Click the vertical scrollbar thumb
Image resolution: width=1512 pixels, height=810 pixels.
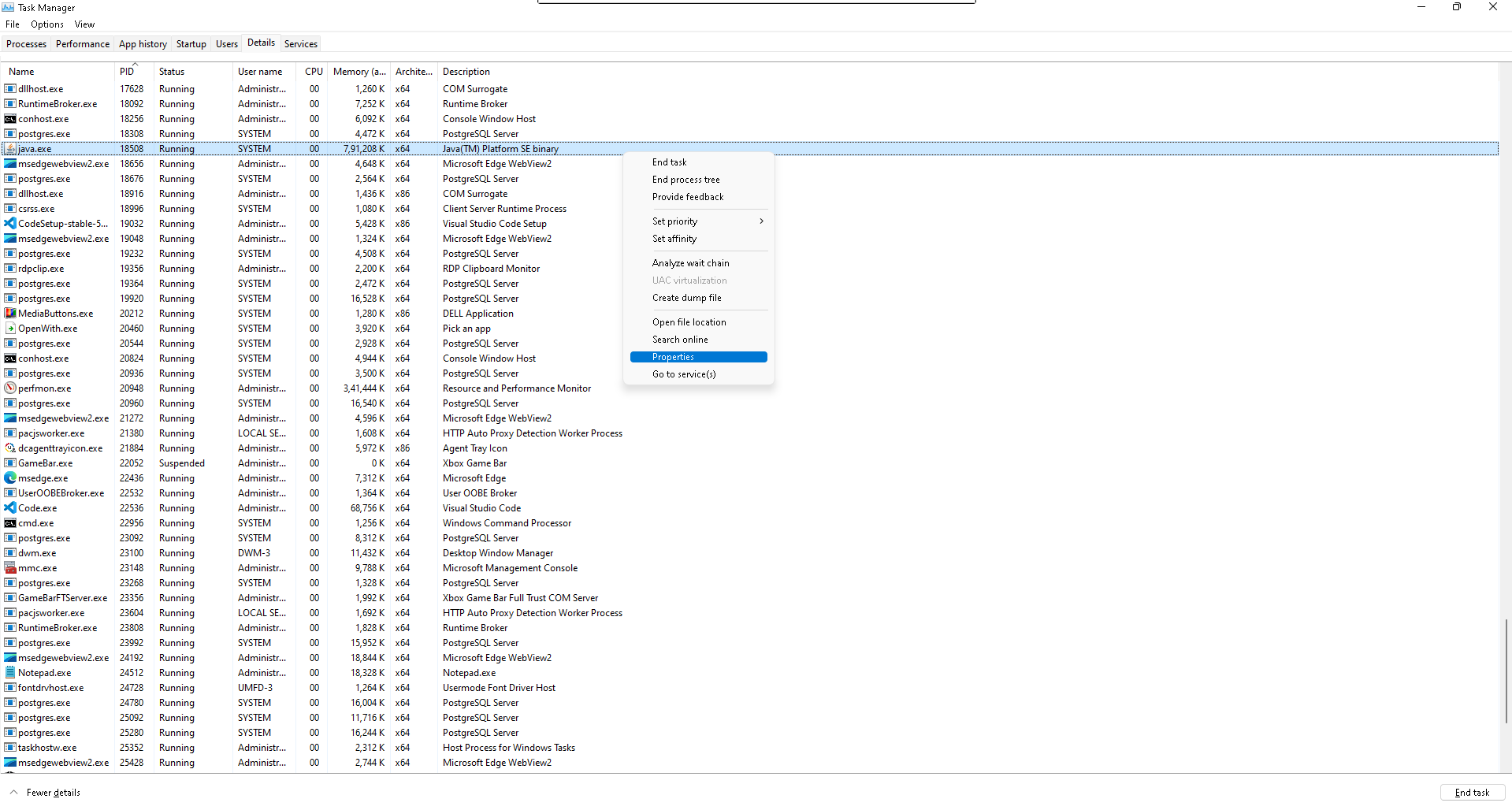[1505, 670]
